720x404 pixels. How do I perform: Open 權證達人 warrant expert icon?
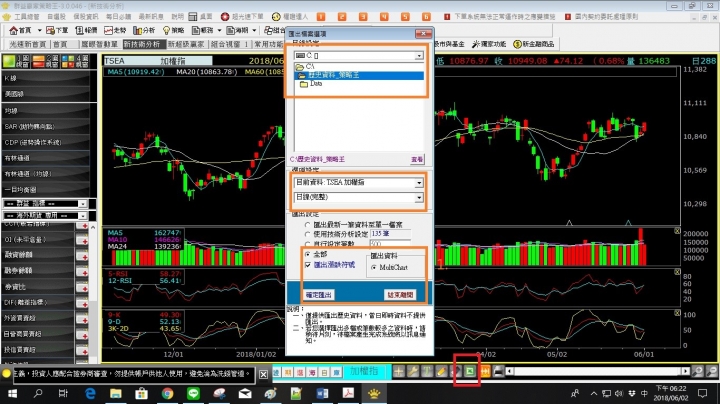tap(290, 17)
